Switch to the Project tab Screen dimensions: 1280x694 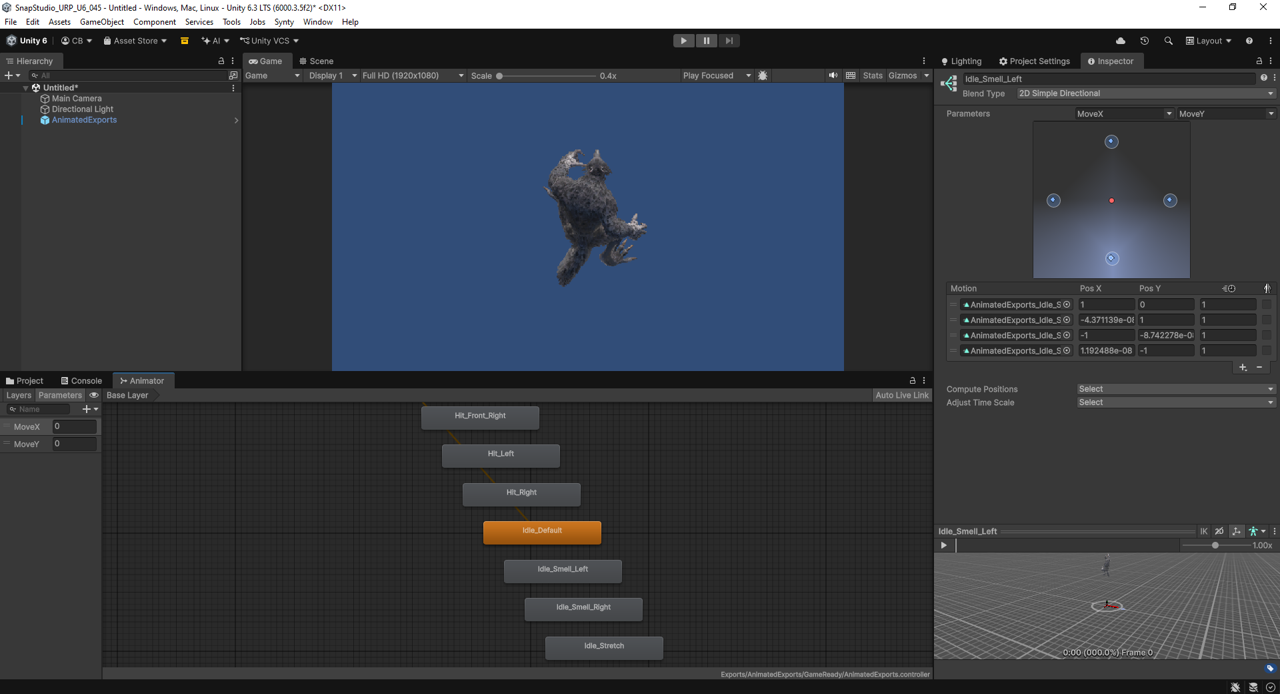25,381
